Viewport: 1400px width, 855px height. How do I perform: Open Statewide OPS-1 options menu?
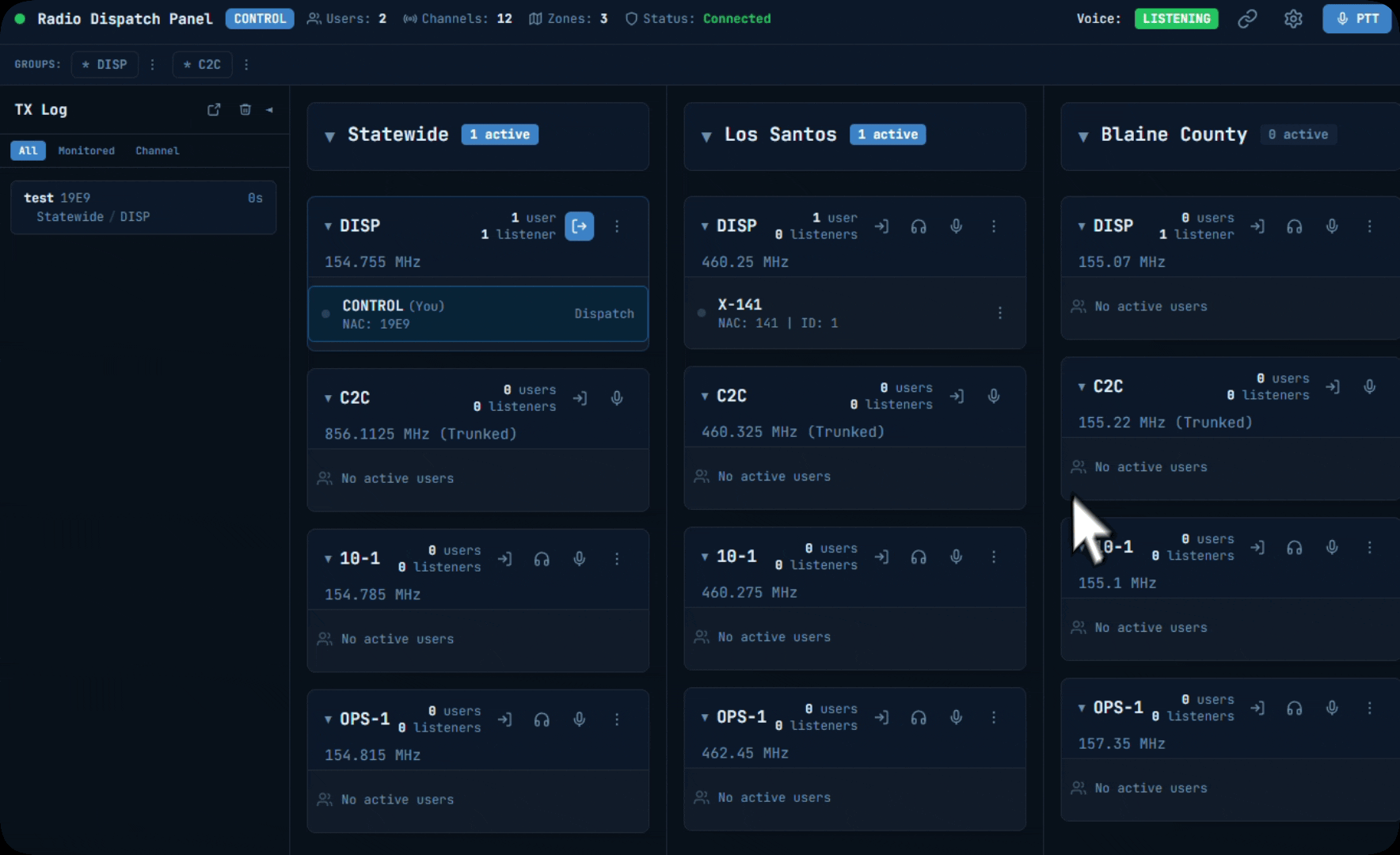coord(617,720)
